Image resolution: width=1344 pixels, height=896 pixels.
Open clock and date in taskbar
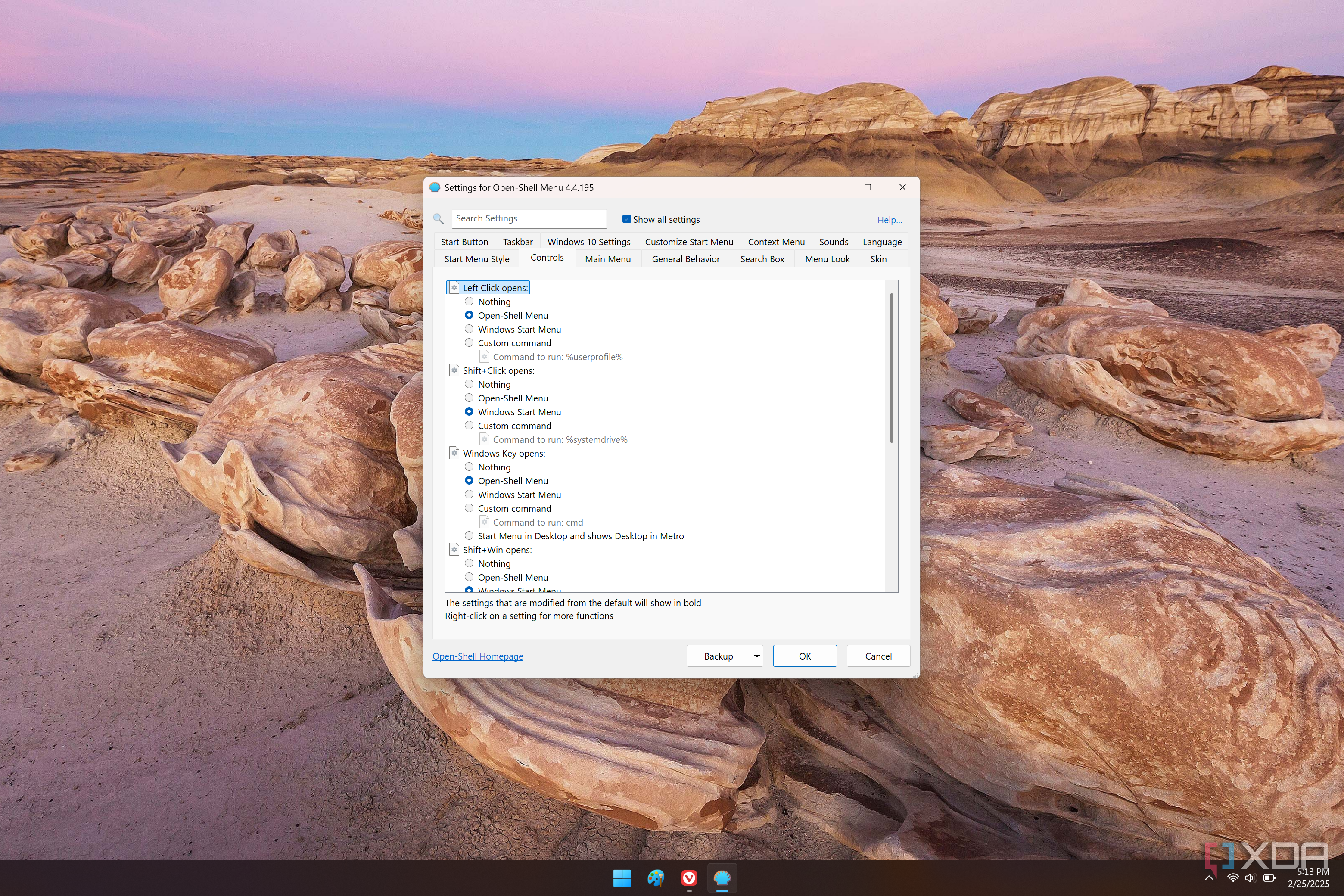(x=1308, y=878)
